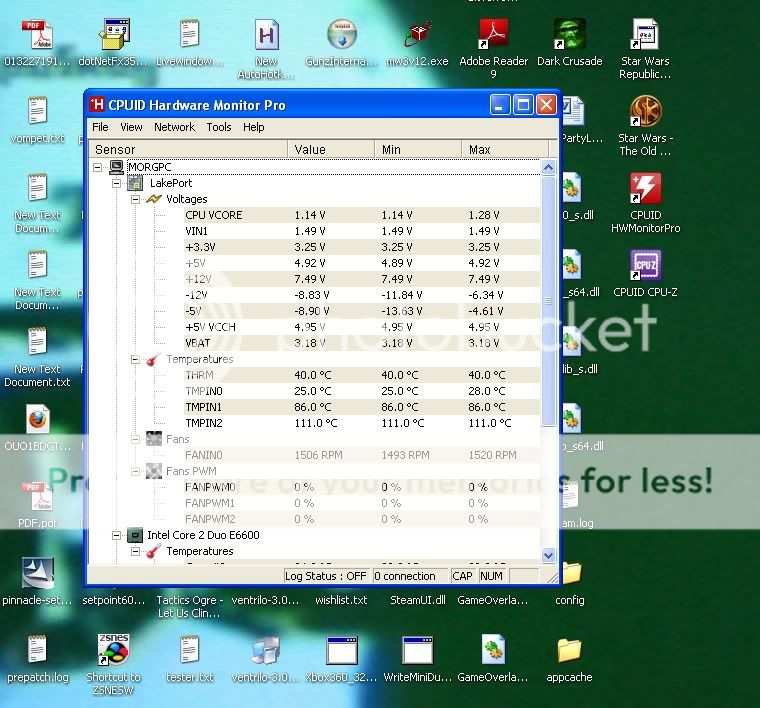Select the CPU VCORE row
760x708 pixels.
pos(213,215)
